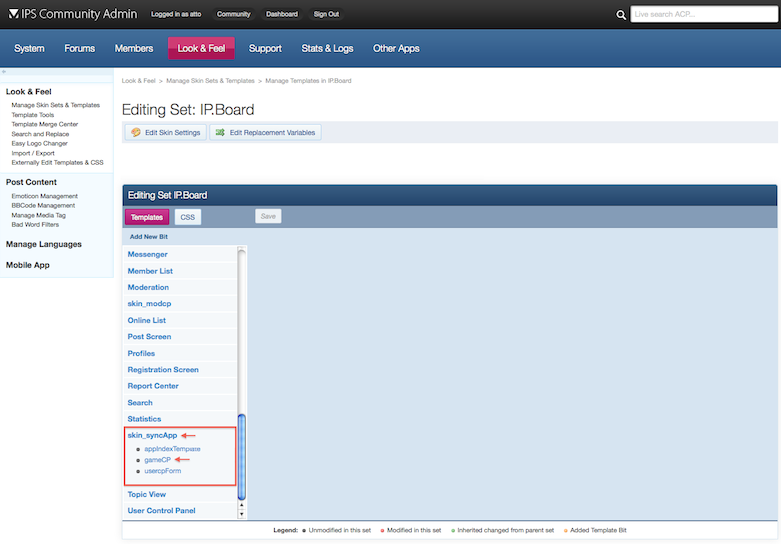Viewport: 781px width, 544px height.
Task: Collapse the skin_syncApp template group
Action: coord(152,435)
